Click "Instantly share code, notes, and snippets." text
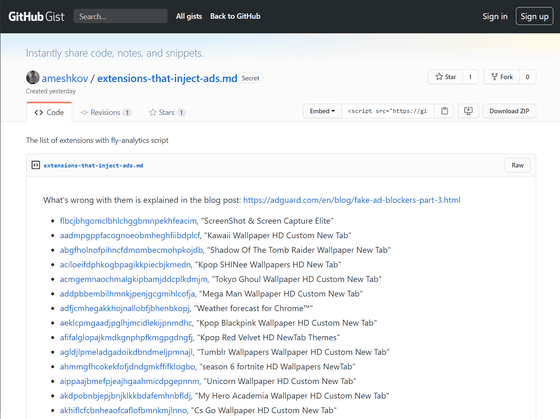560x419 pixels. [115, 53]
